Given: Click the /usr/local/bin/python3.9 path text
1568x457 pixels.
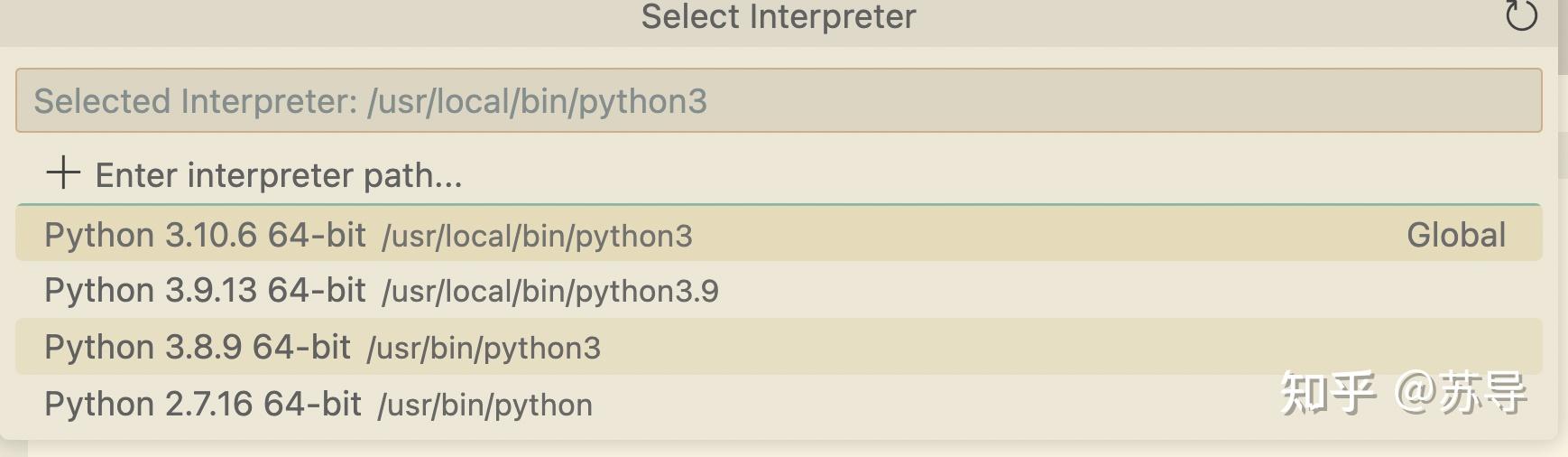Looking at the screenshot, I should point(550,292).
